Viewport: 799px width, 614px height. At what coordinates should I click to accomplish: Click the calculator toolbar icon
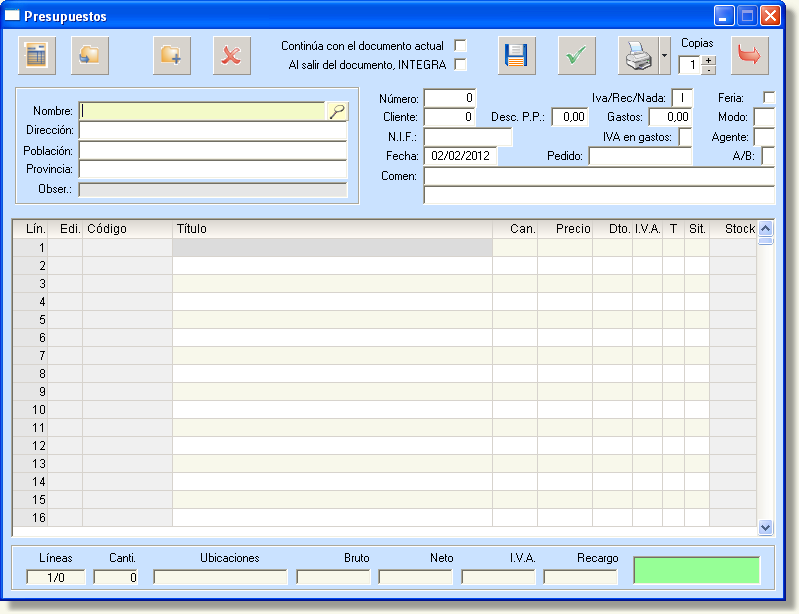37,56
